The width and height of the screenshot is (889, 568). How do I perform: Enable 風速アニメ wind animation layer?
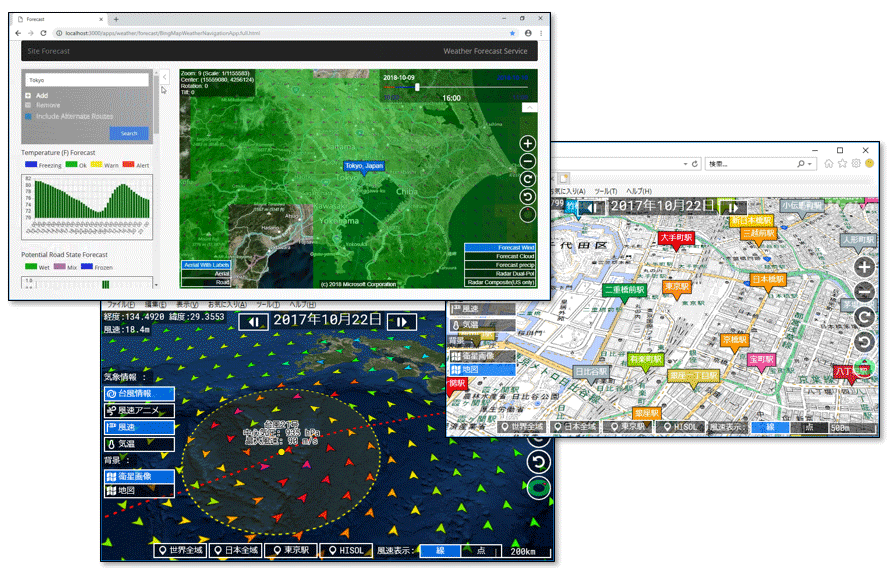click(x=139, y=410)
